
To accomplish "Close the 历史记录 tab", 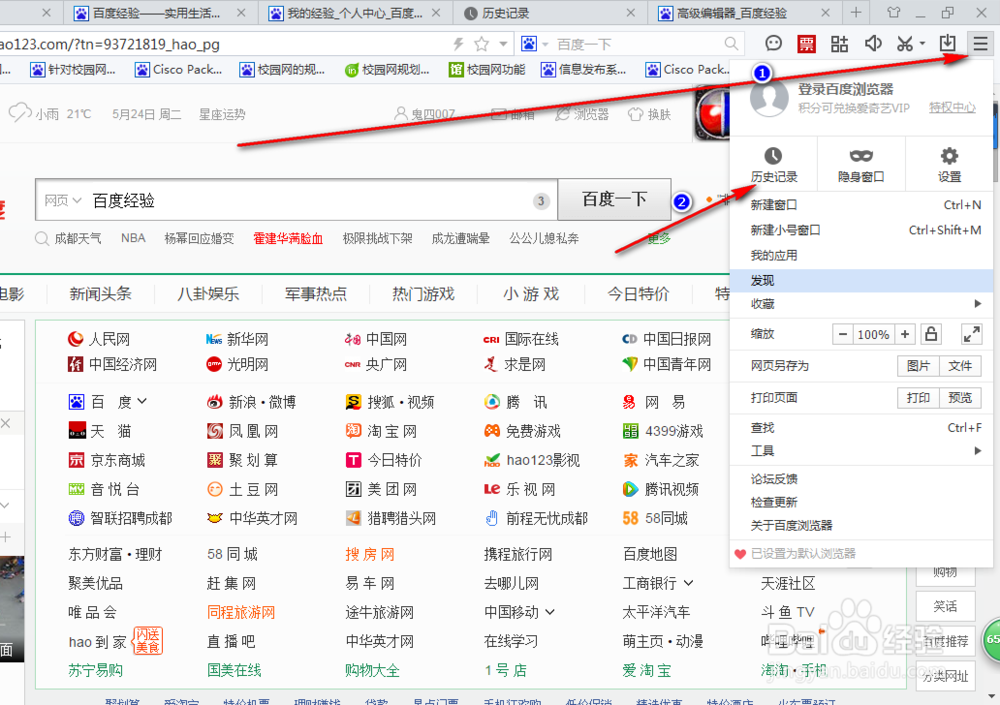I will (x=630, y=13).
